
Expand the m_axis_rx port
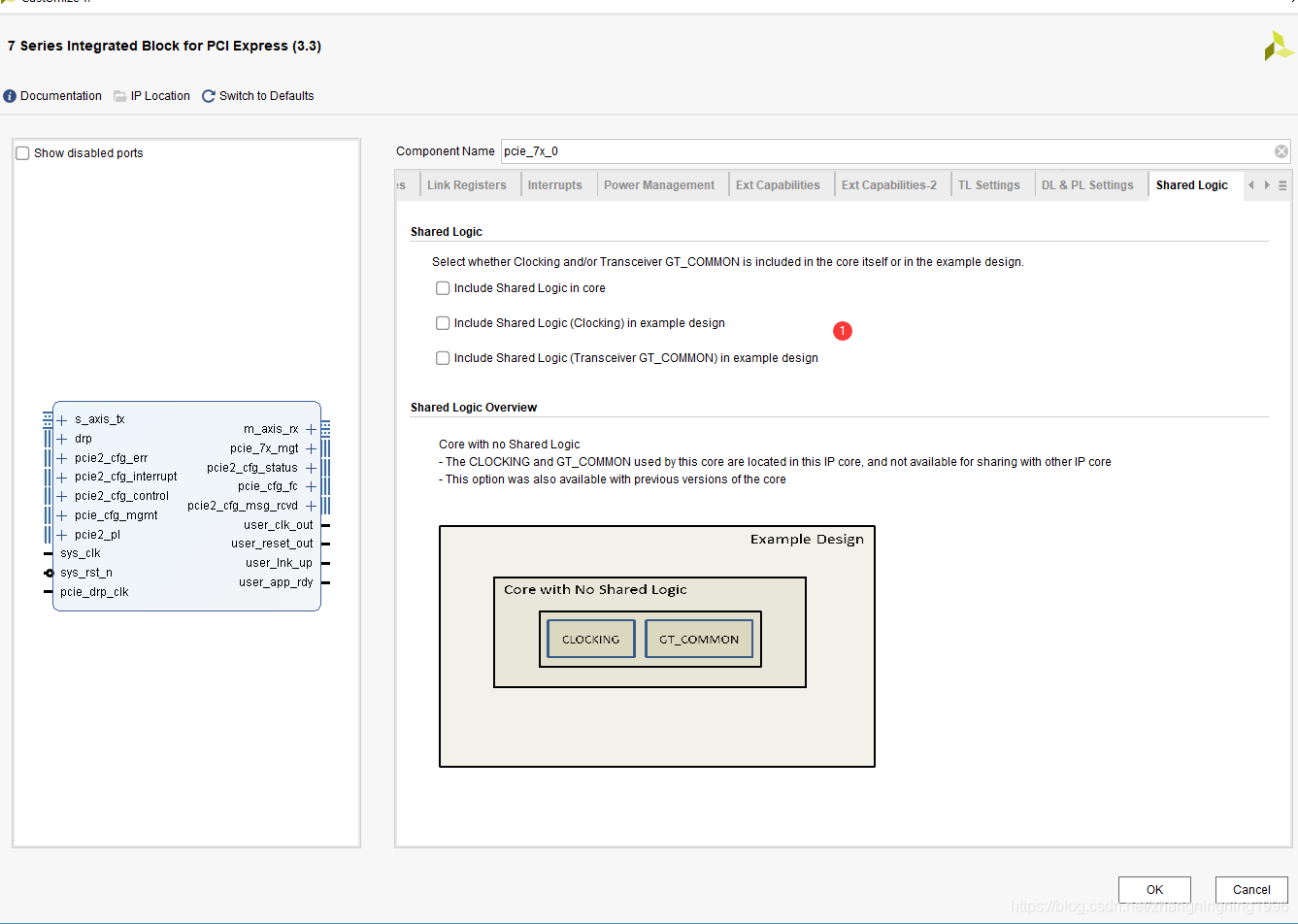[x=311, y=429]
